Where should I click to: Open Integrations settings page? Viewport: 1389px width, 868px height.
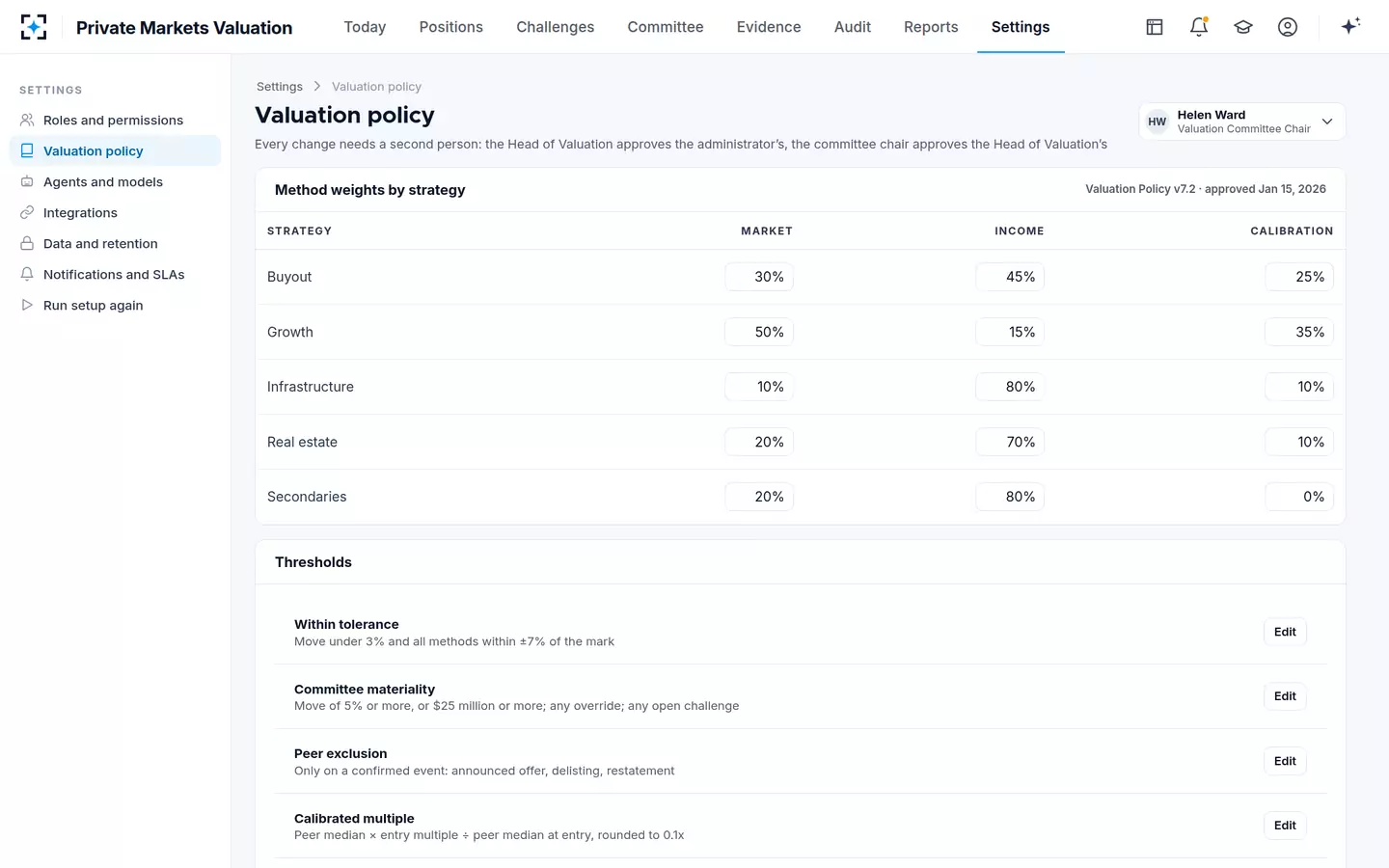pos(115,213)
